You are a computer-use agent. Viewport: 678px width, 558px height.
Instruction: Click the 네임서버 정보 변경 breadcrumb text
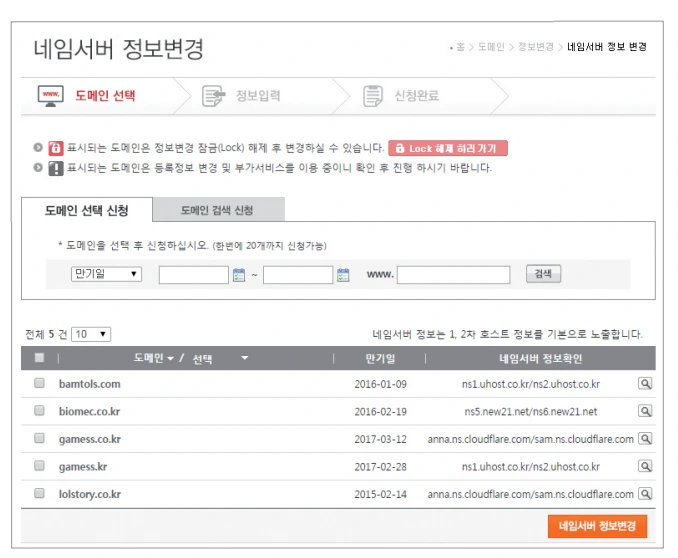[x=607, y=47]
